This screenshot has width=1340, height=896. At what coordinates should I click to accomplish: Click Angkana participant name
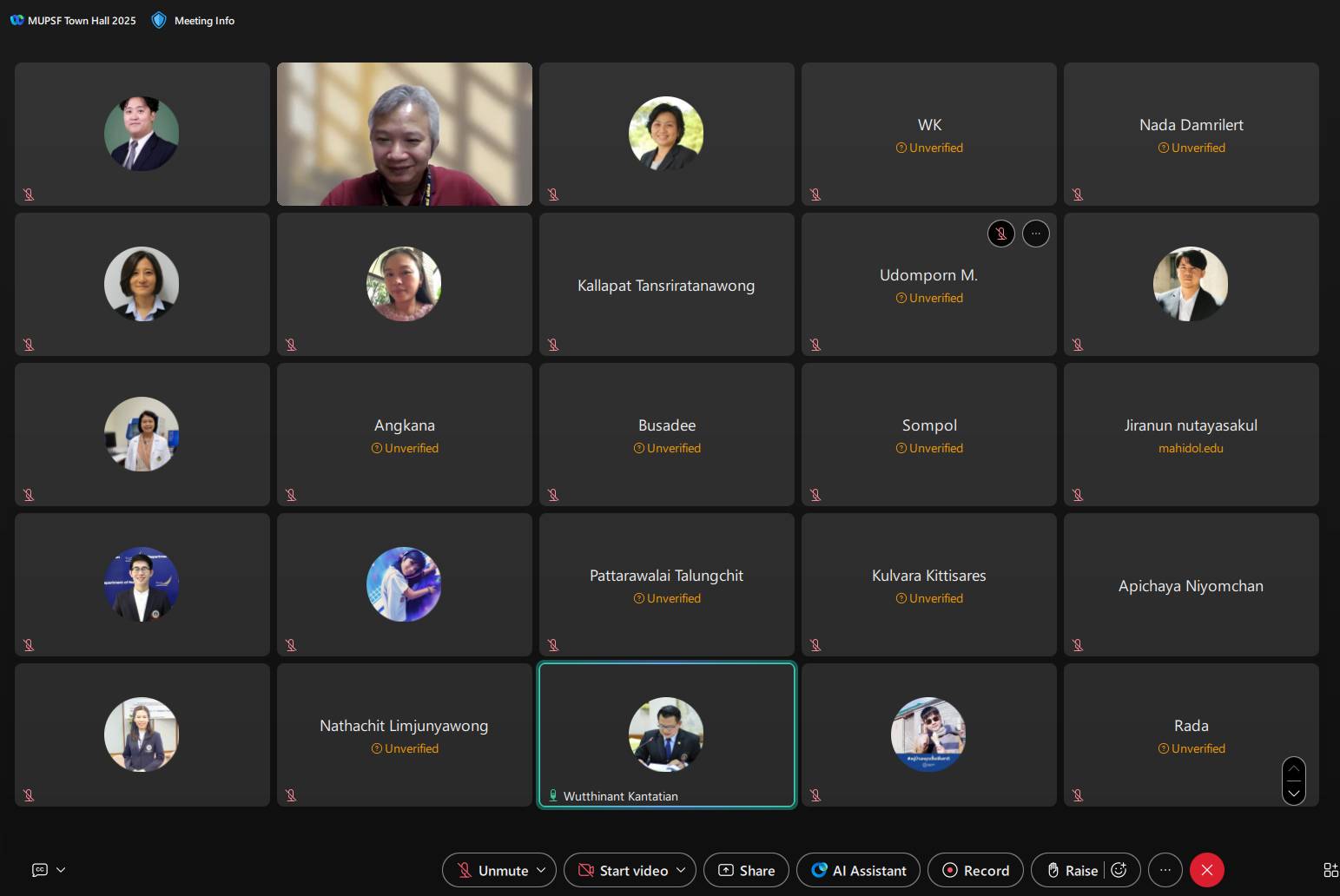point(405,425)
